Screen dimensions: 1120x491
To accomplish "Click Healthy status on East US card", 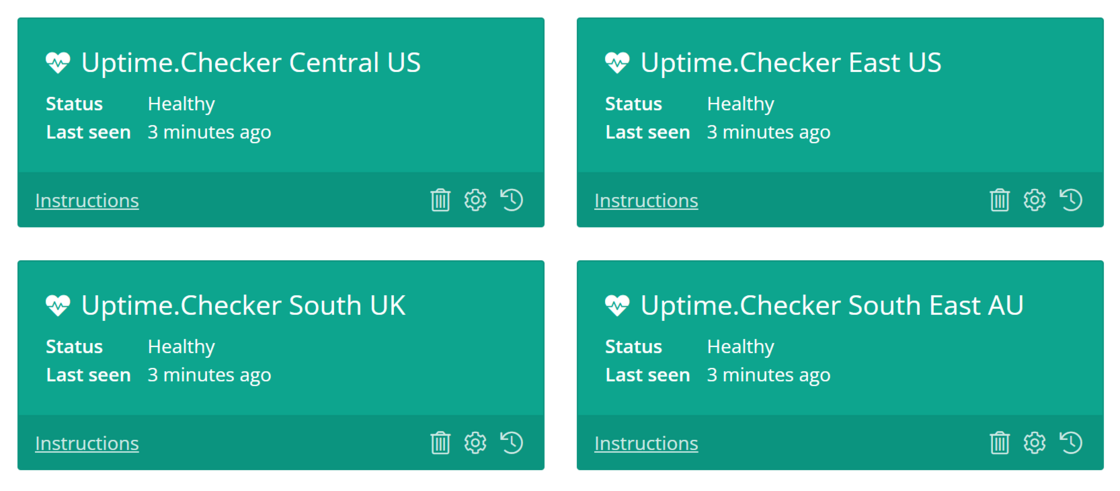I will [741, 104].
